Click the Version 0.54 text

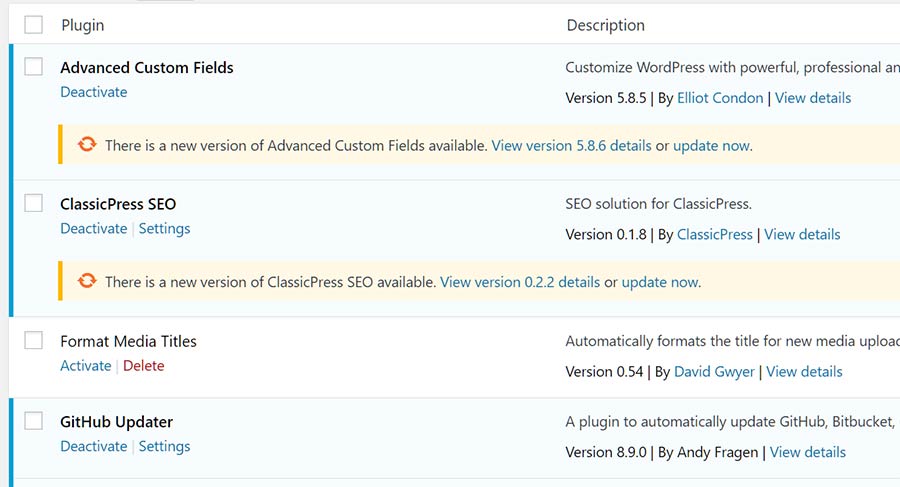[x=604, y=372]
